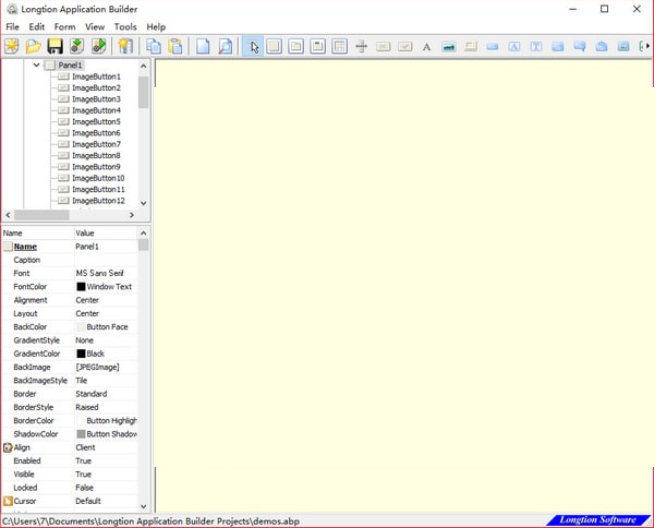
Task: Click the Caption property value field
Action: click(105, 259)
